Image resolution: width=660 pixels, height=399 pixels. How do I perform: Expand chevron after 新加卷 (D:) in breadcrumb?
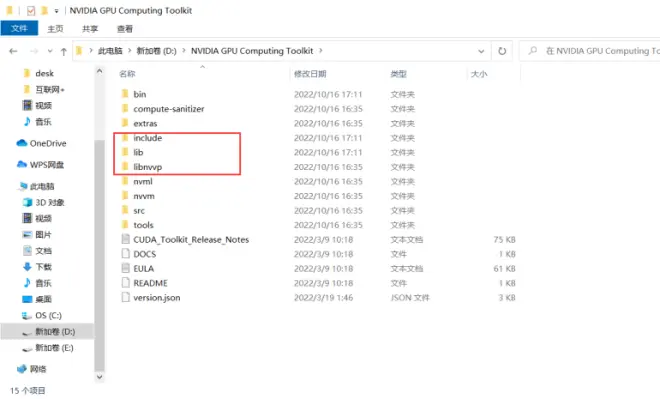pyautogui.click(x=184, y=51)
